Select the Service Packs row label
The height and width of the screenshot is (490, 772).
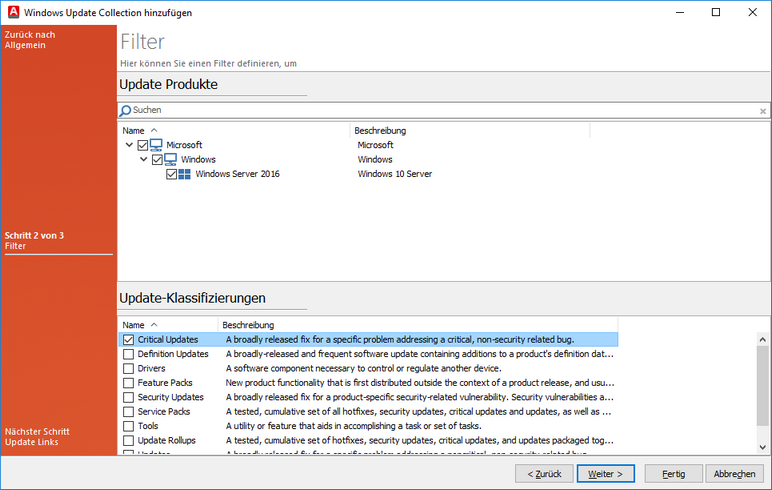(163, 412)
